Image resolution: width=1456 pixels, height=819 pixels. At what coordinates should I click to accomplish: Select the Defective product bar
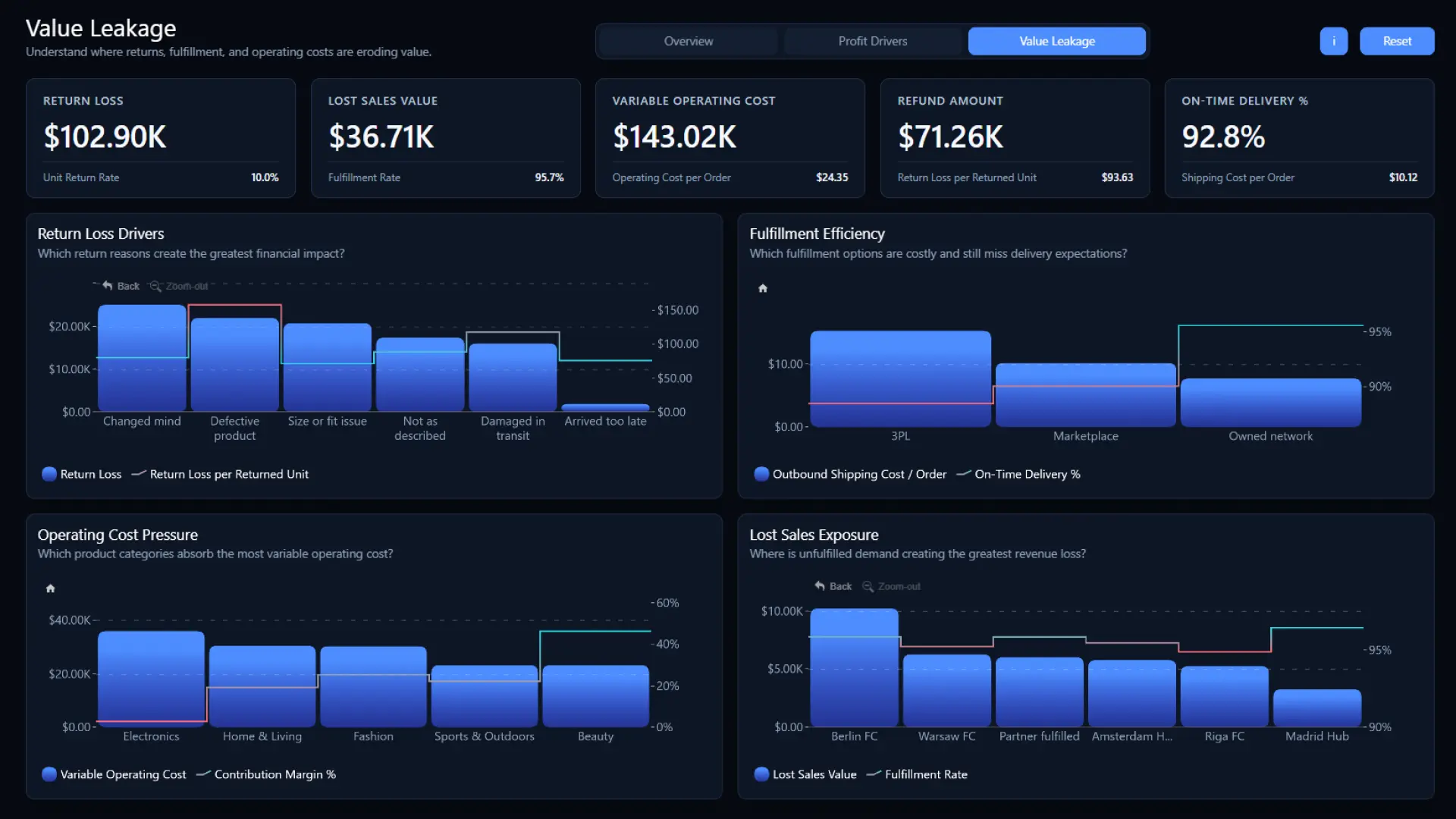click(234, 365)
